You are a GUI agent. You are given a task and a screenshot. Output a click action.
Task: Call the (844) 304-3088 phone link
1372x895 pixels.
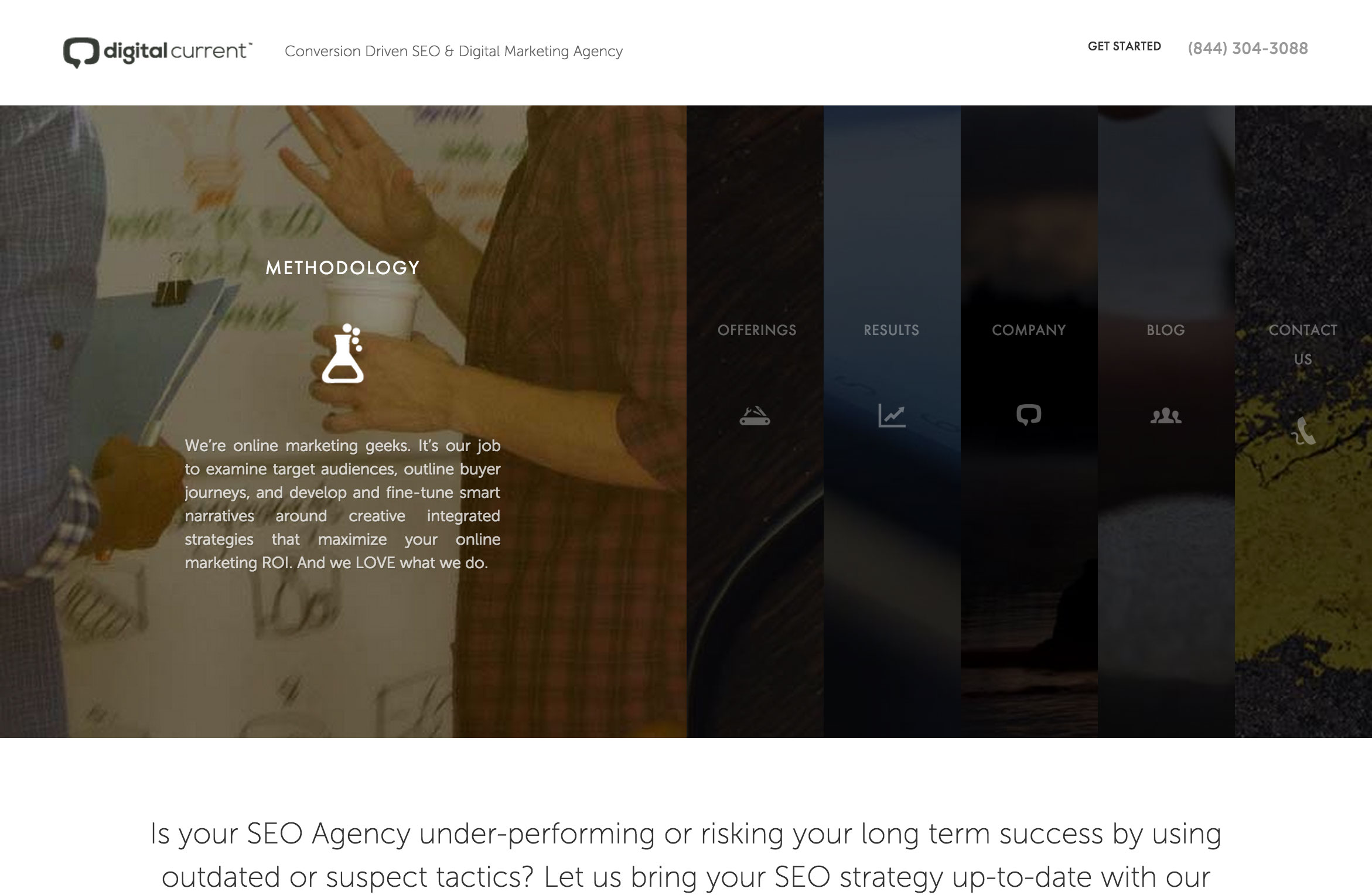1248,48
